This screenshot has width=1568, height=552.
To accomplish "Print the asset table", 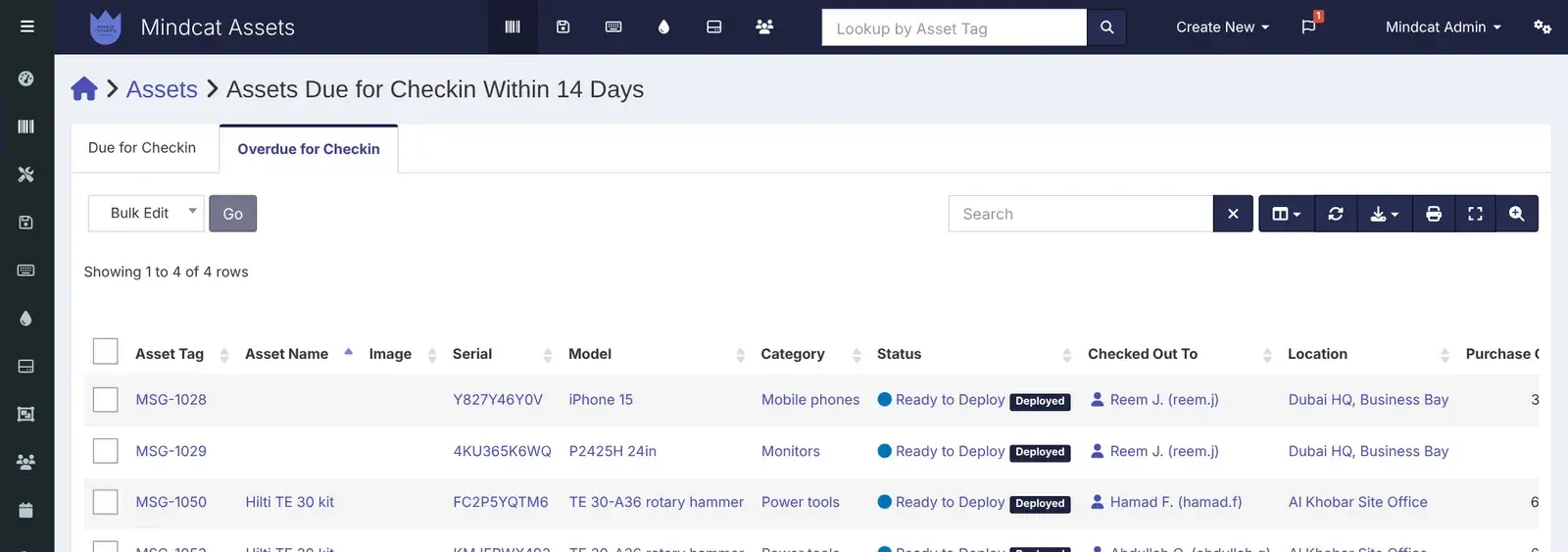I will pyautogui.click(x=1434, y=214).
